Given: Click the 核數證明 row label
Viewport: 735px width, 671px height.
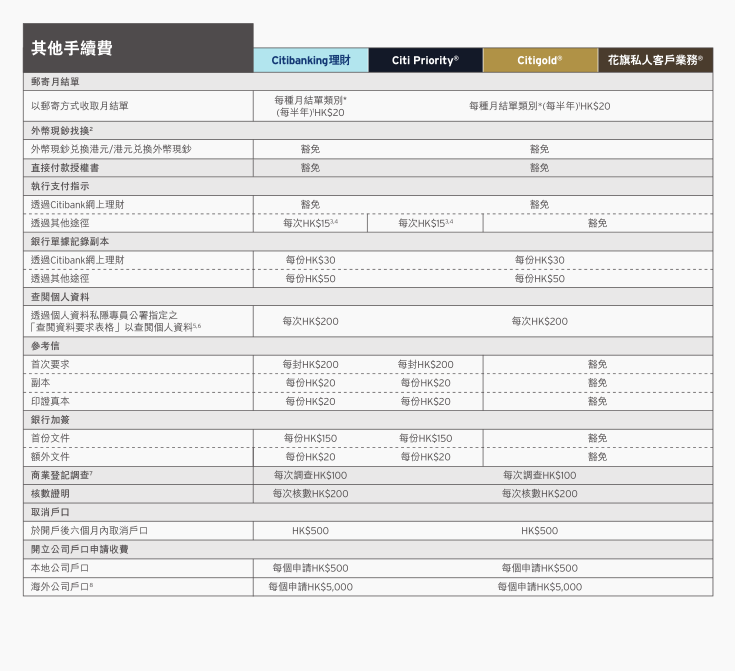Looking at the screenshot, I should click(50, 494).
